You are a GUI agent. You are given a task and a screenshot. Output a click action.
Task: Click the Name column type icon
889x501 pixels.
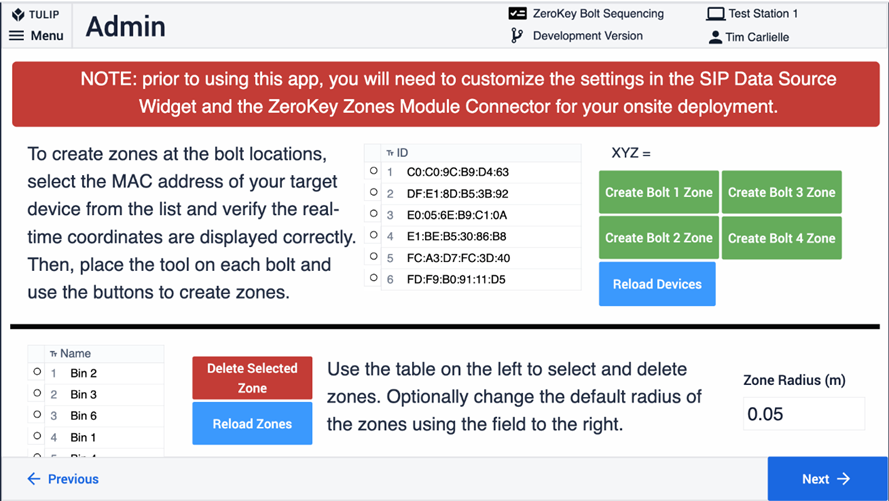[53, 354]
